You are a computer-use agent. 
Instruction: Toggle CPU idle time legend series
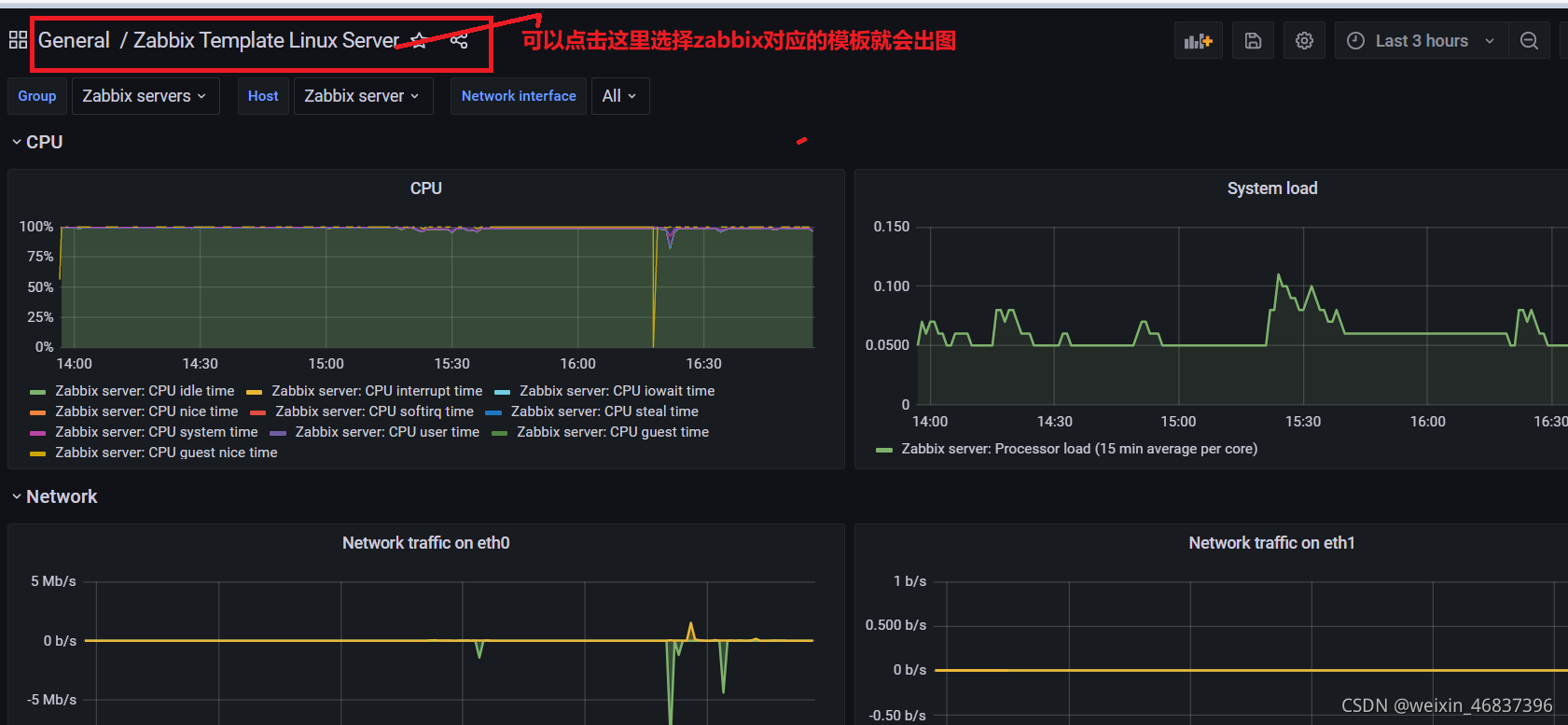pyautogui.click(x=145, y=391)
